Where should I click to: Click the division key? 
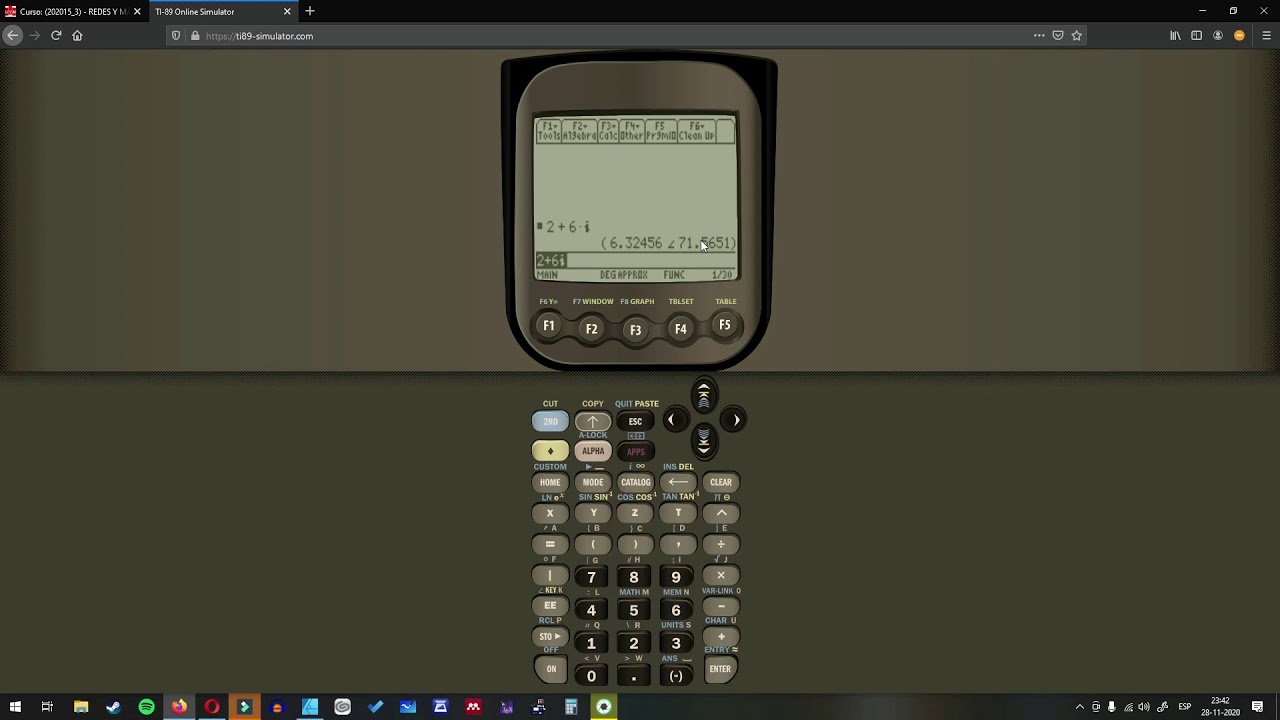click(x=721, y=545)
